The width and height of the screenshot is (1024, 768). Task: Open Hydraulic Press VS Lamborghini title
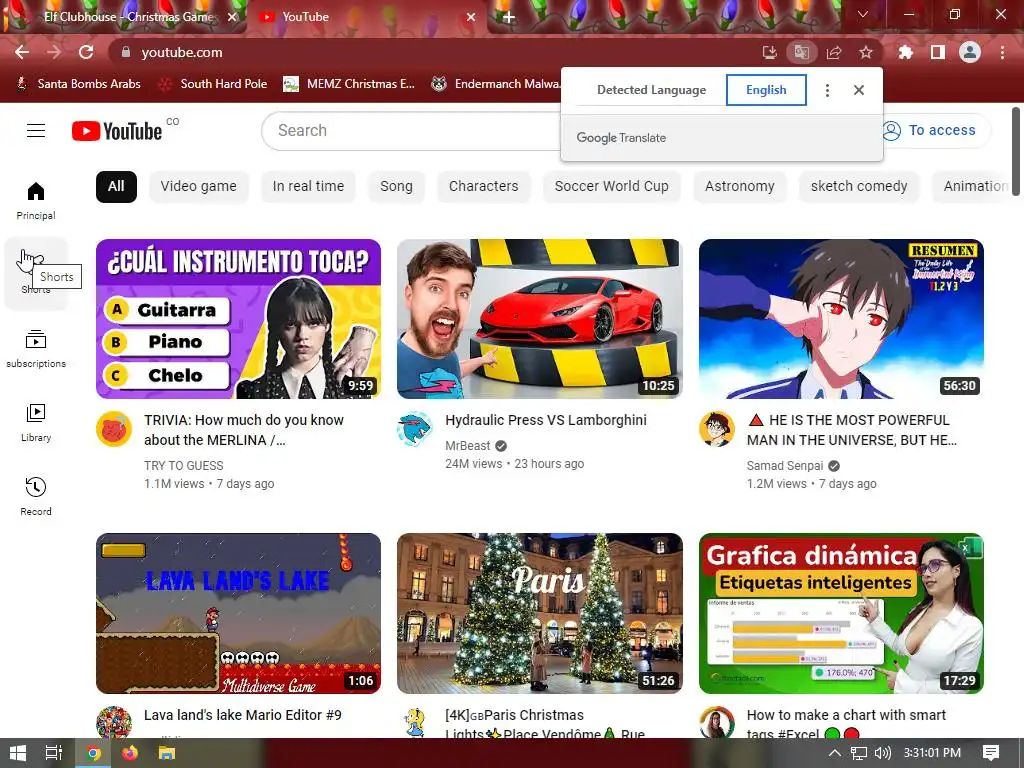click(546, 420)
